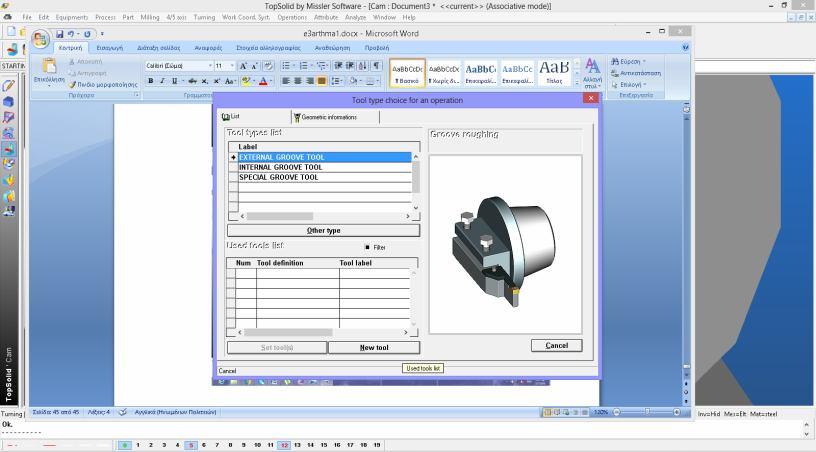Grow font size button
This screenshot has height=452, width=816.
pos(243,66)
